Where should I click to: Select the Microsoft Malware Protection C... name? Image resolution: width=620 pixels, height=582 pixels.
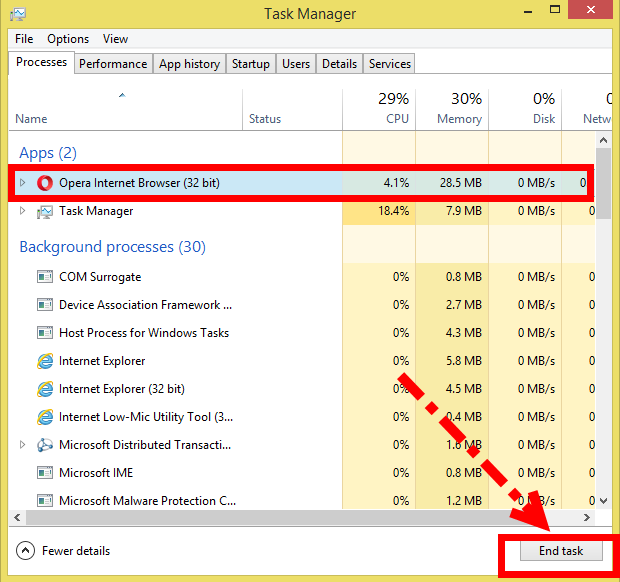point(147,501)
